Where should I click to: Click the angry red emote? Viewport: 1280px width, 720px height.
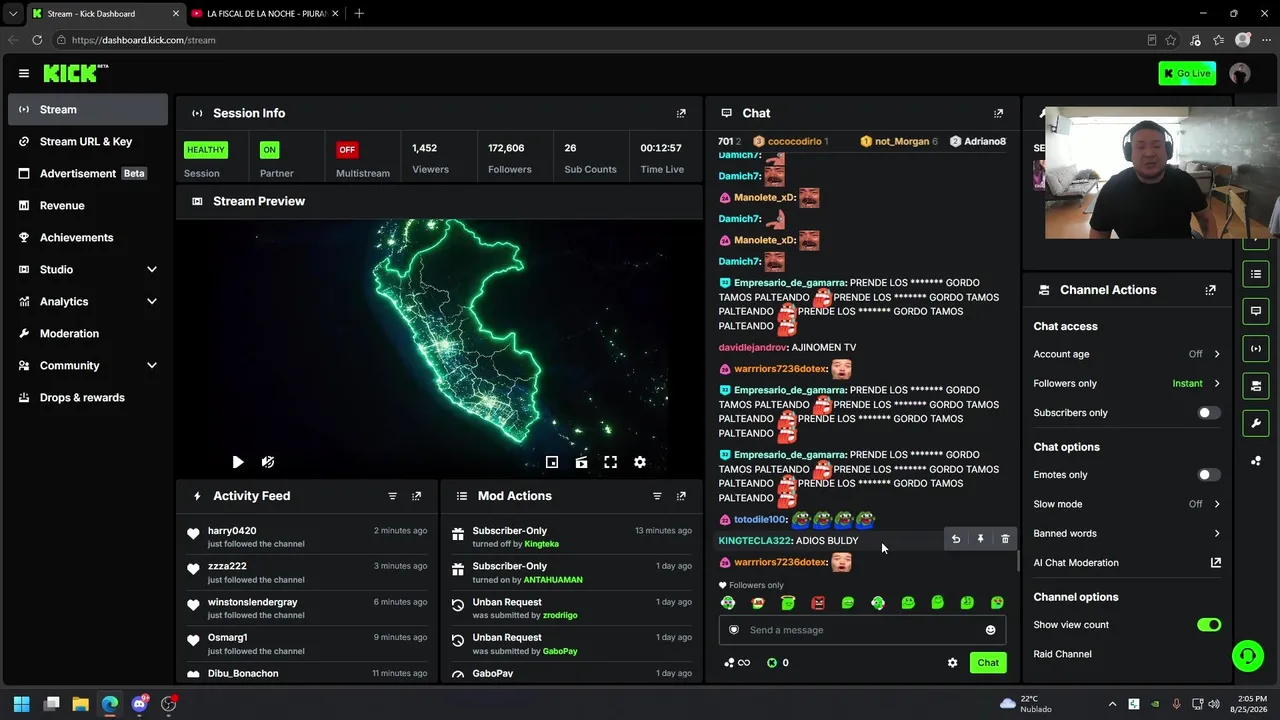click(818, 603)
